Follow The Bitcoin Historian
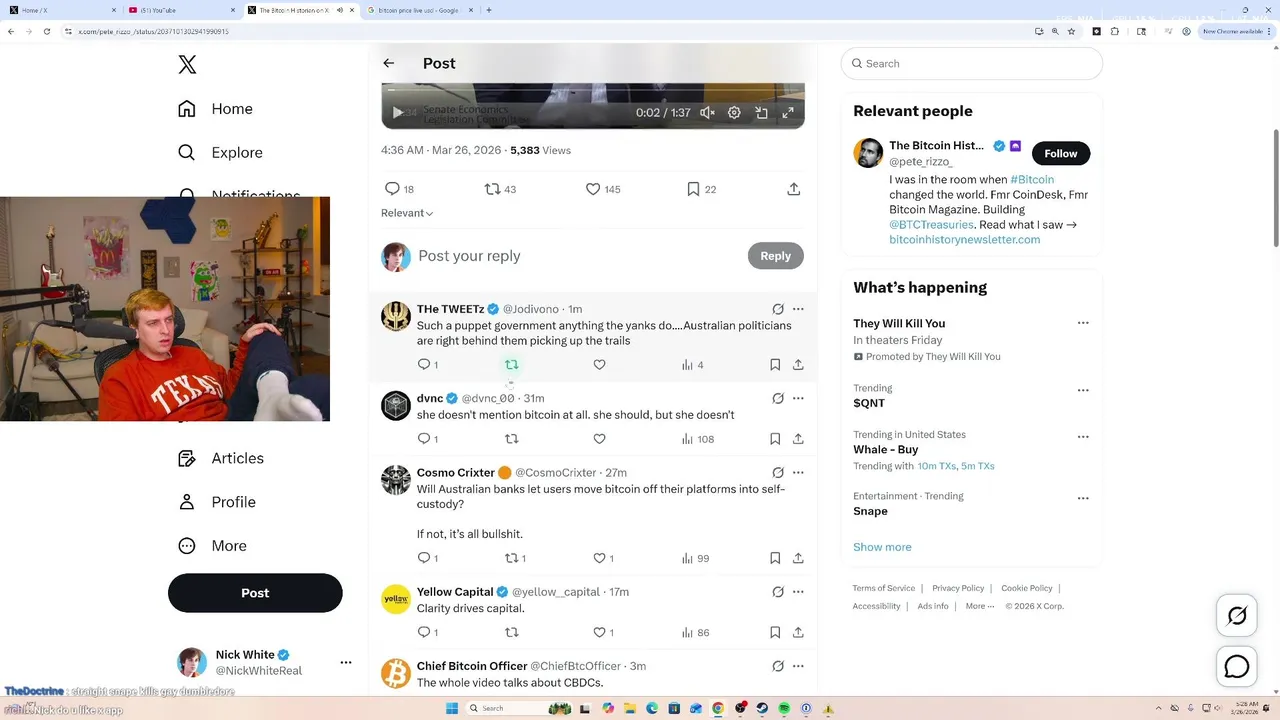The height and width of the screenshot is (720, 1280). 1061,153
